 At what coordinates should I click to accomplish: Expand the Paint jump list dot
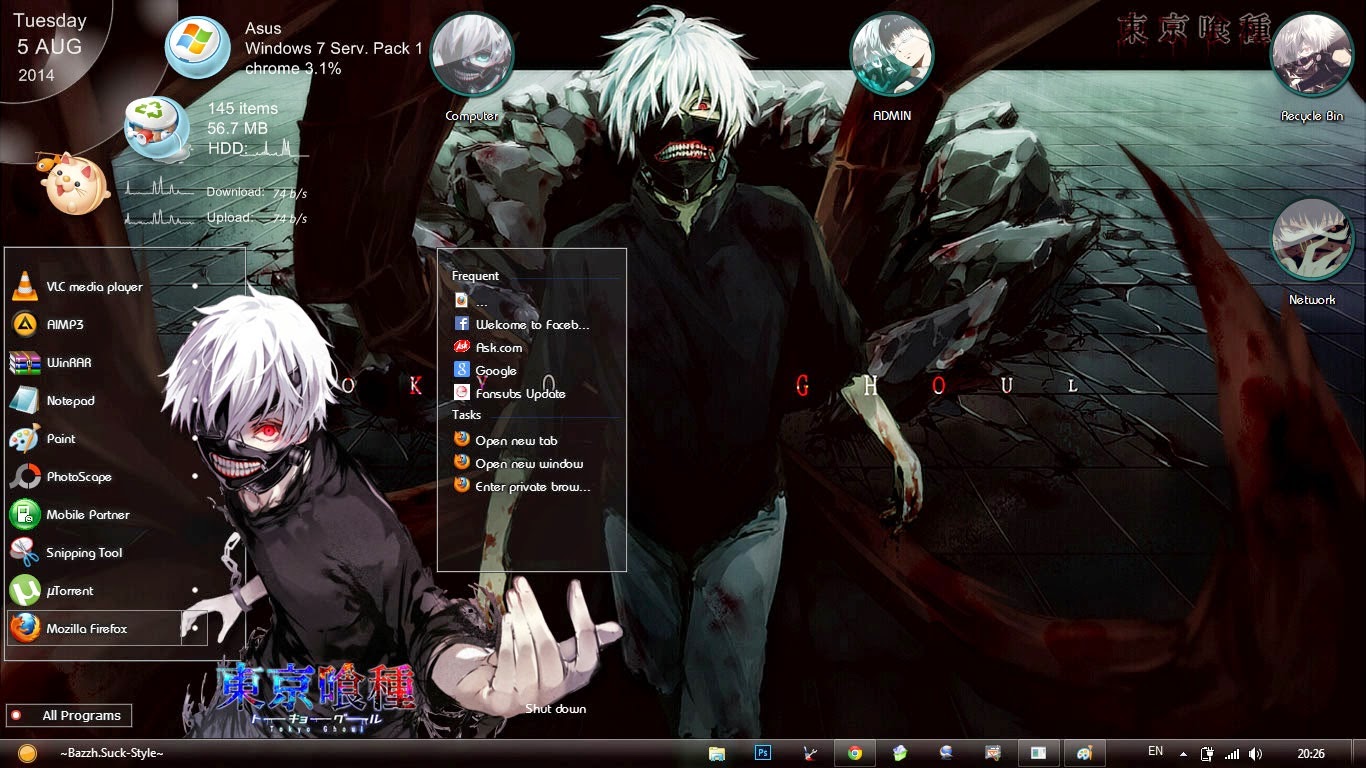tap(195, 438)
